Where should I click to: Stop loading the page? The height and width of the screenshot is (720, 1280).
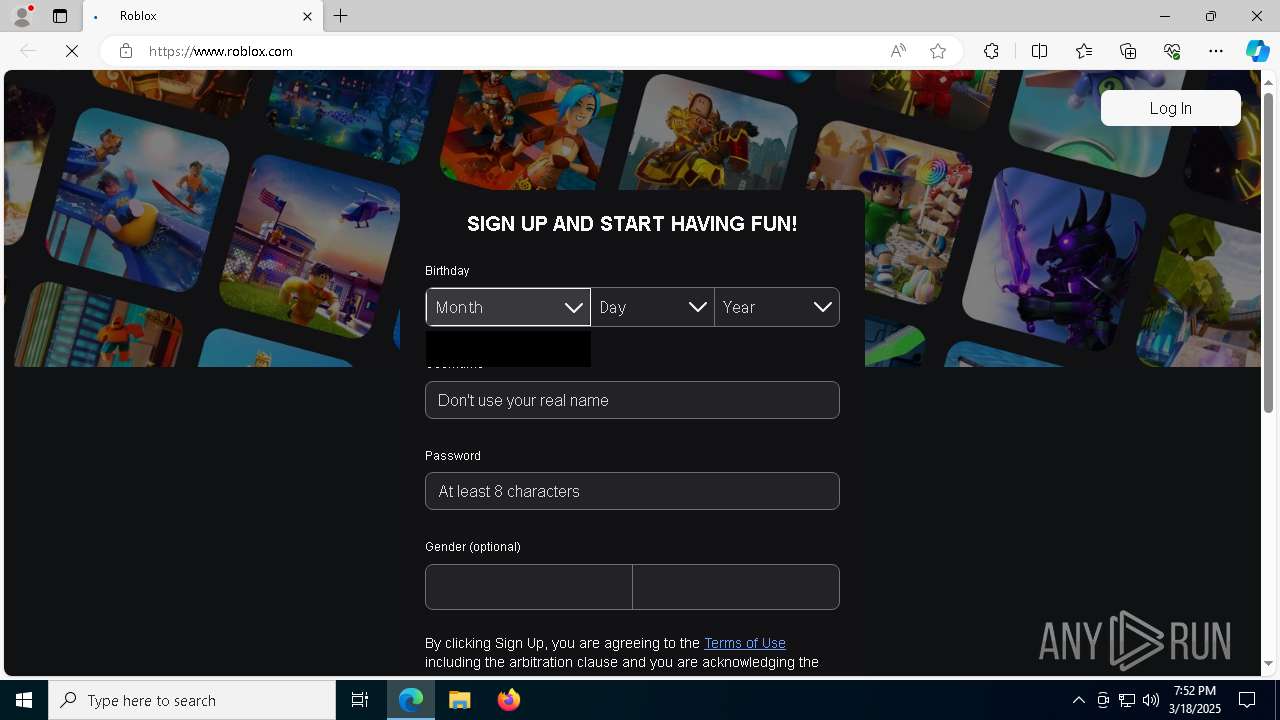tap(72, 51)
